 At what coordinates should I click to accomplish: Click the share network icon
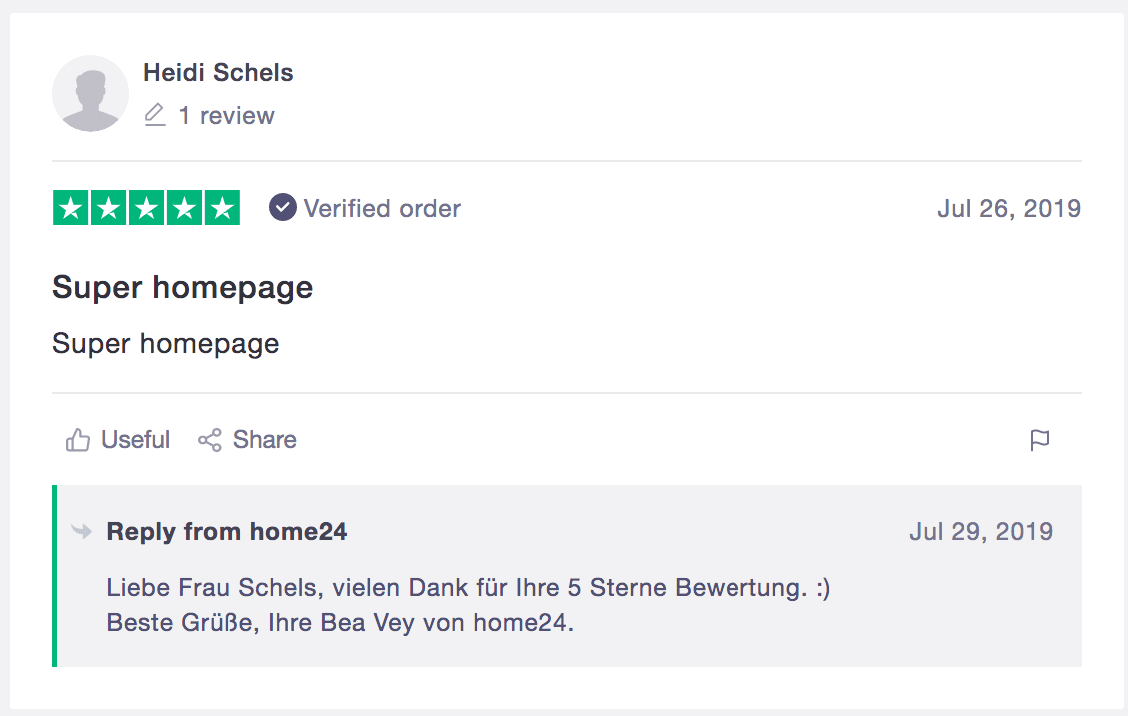[x=209, y=440]
